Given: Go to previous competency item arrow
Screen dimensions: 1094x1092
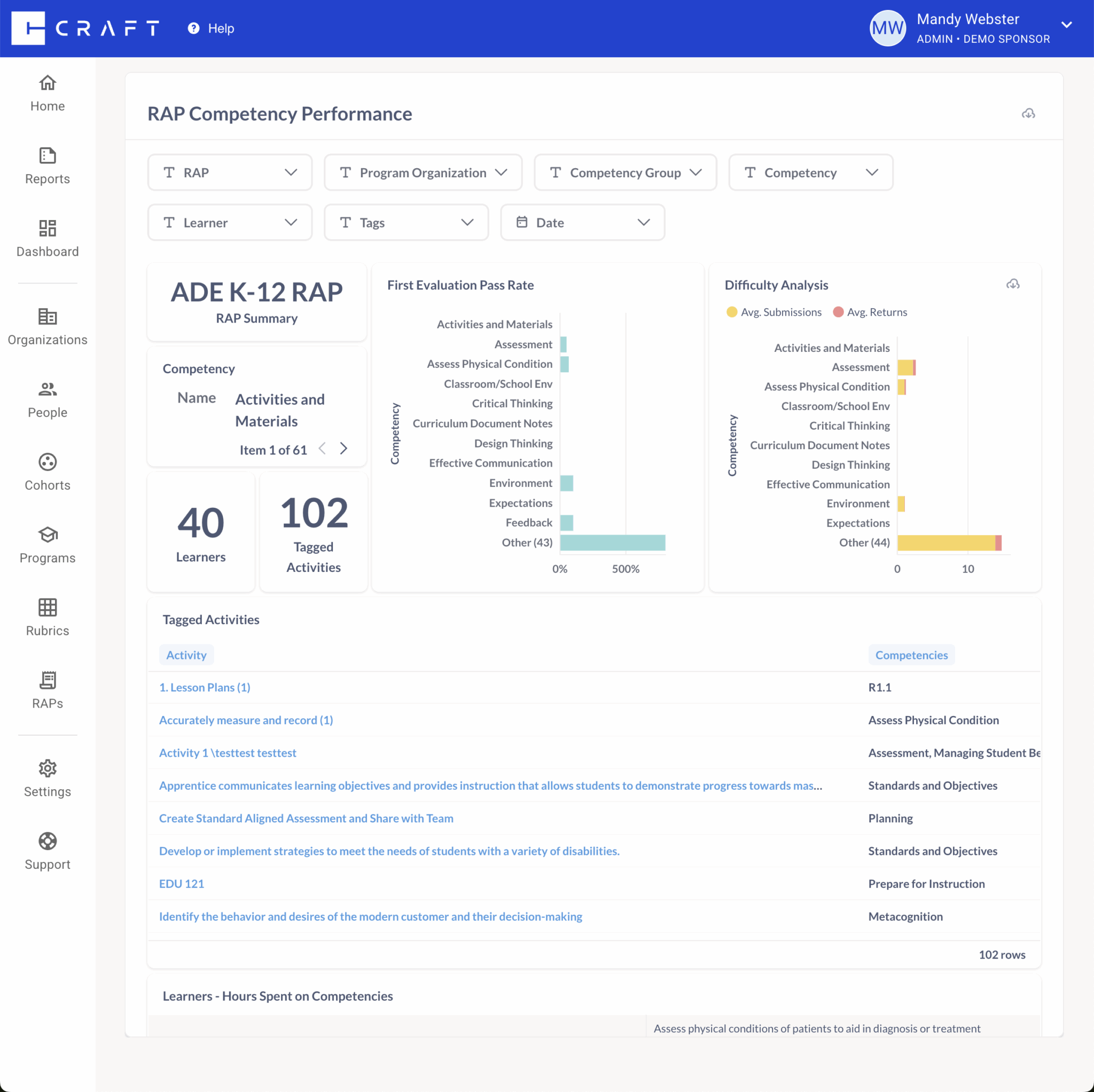Looking at the screenshot, I should (x=322, y=449).
